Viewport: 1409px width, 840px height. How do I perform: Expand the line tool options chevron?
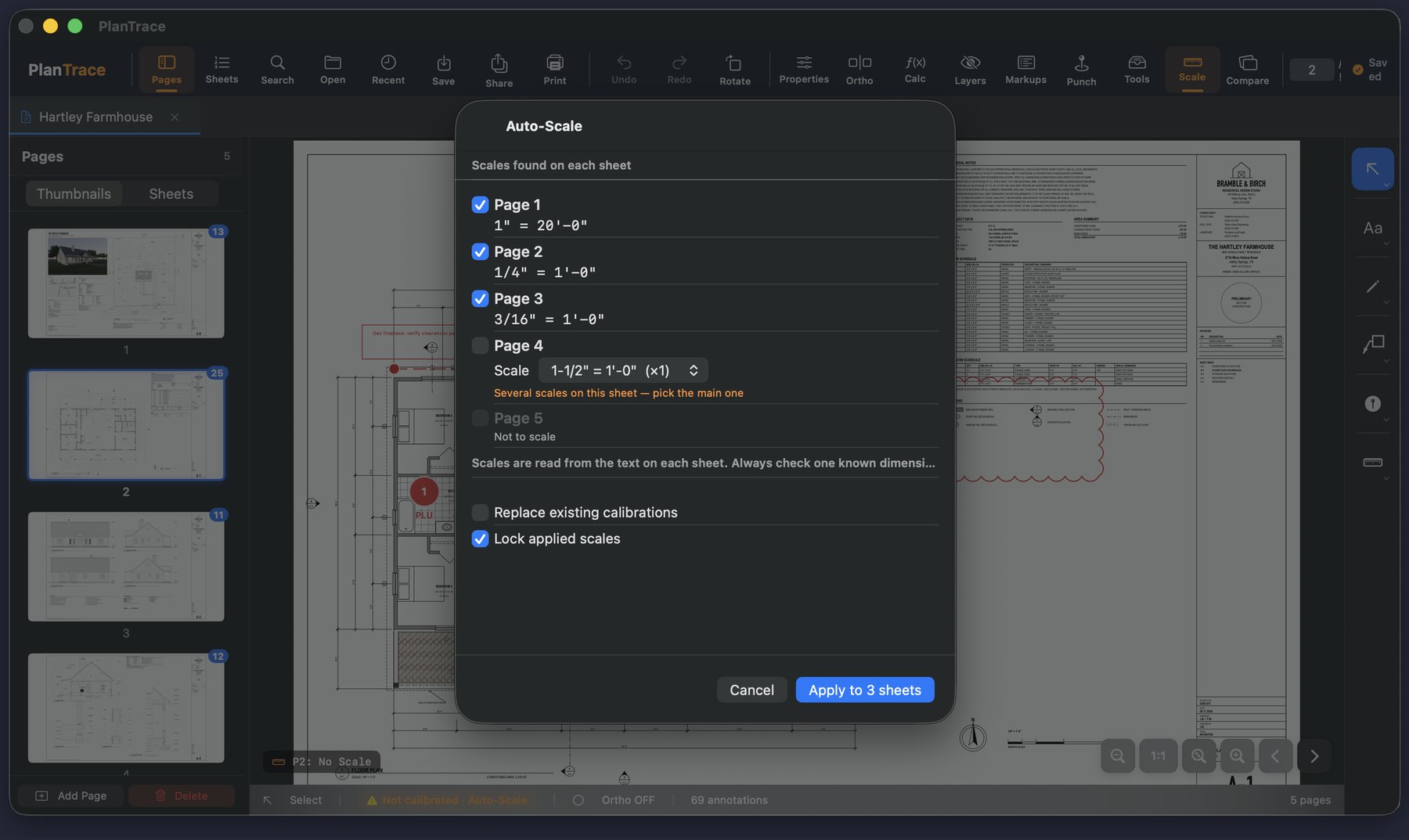pyautogui.click(x=1386, y=302)
